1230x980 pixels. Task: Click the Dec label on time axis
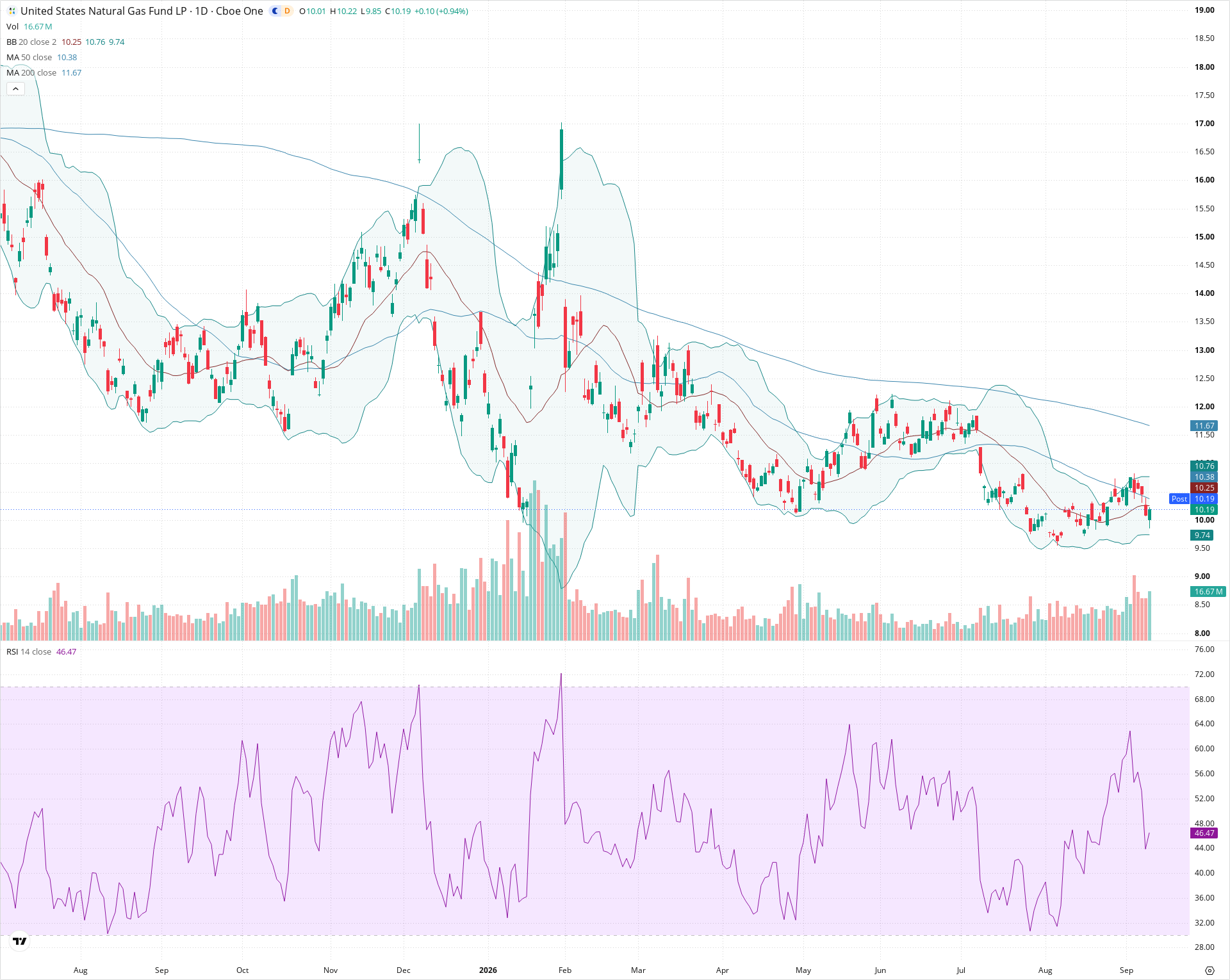click(x=404, y=970)
